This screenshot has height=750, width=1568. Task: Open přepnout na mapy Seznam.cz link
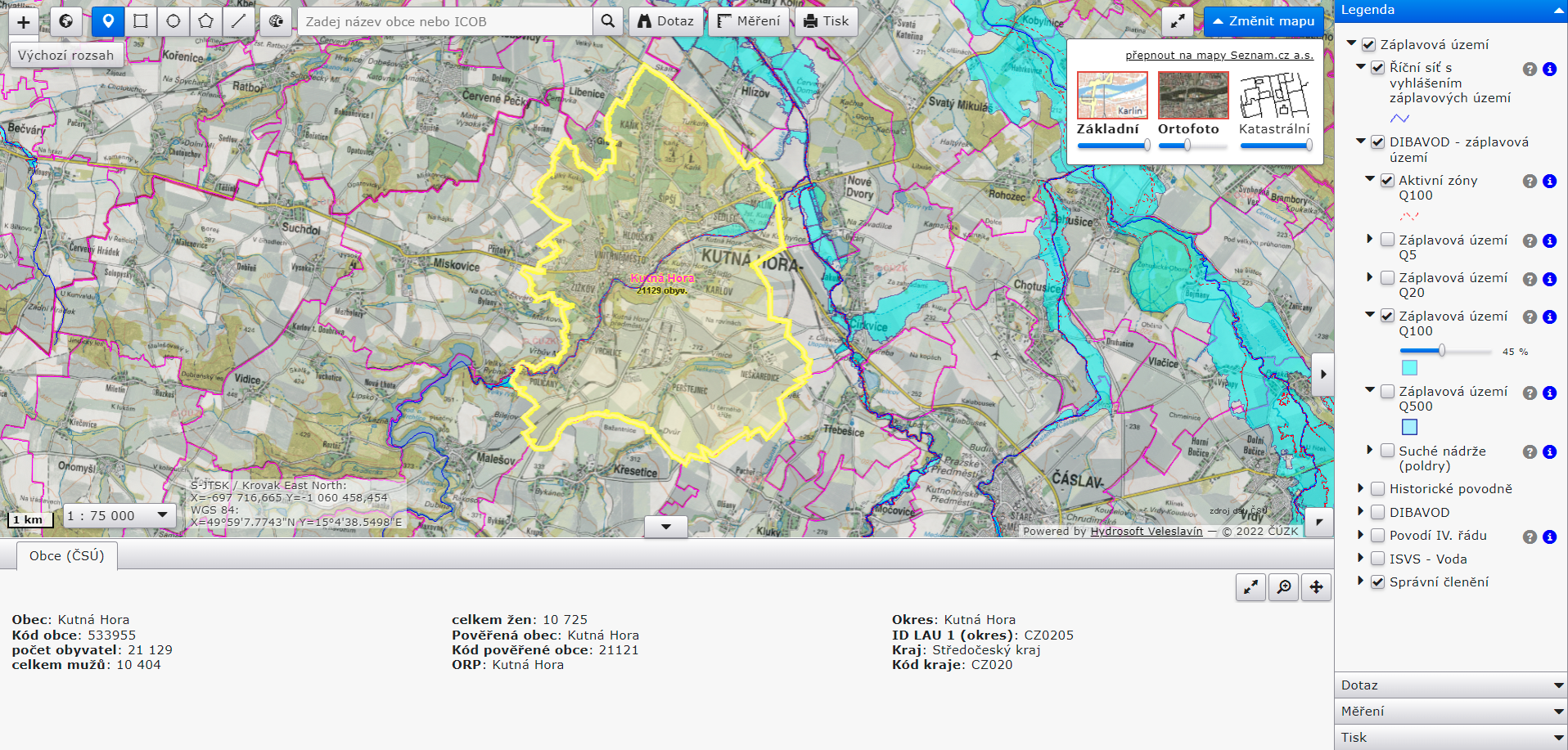pos(1219,56)
